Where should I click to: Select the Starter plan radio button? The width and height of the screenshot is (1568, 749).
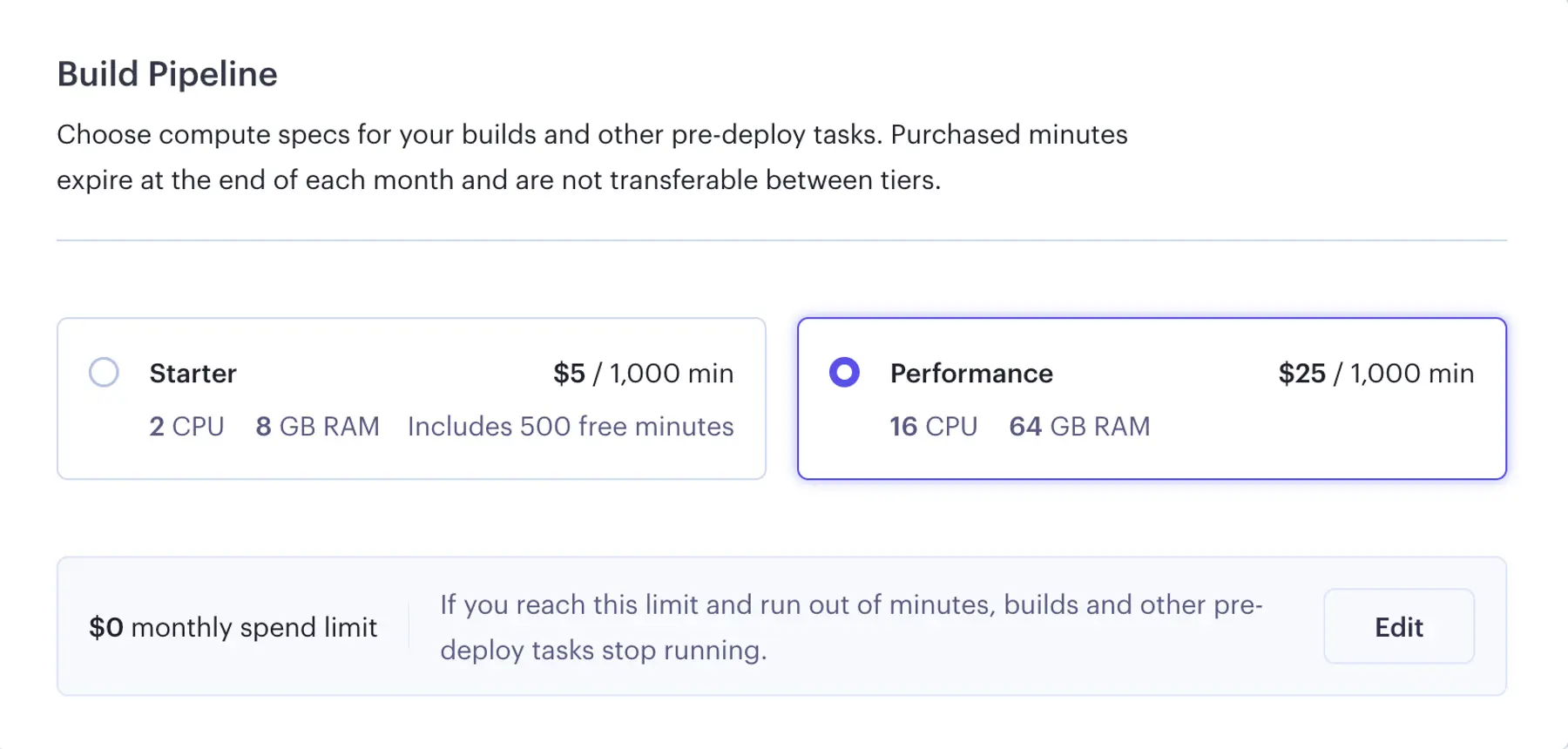click(x=104, y=372)
